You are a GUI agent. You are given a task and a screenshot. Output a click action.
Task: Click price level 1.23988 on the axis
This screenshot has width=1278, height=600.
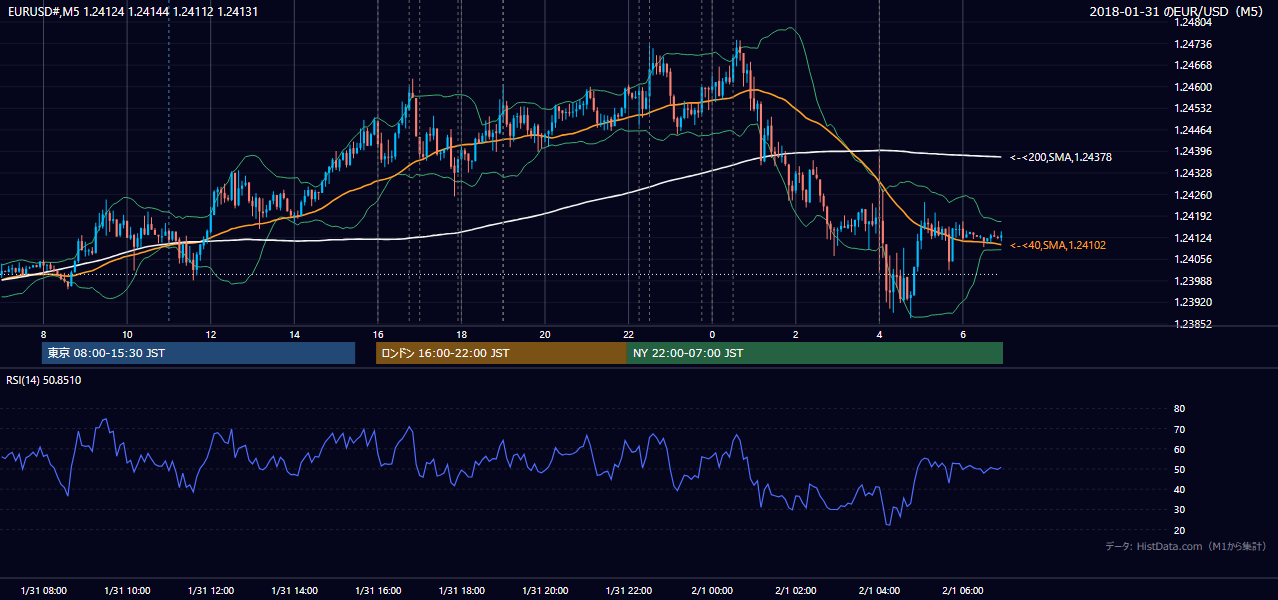(1193, 281)
